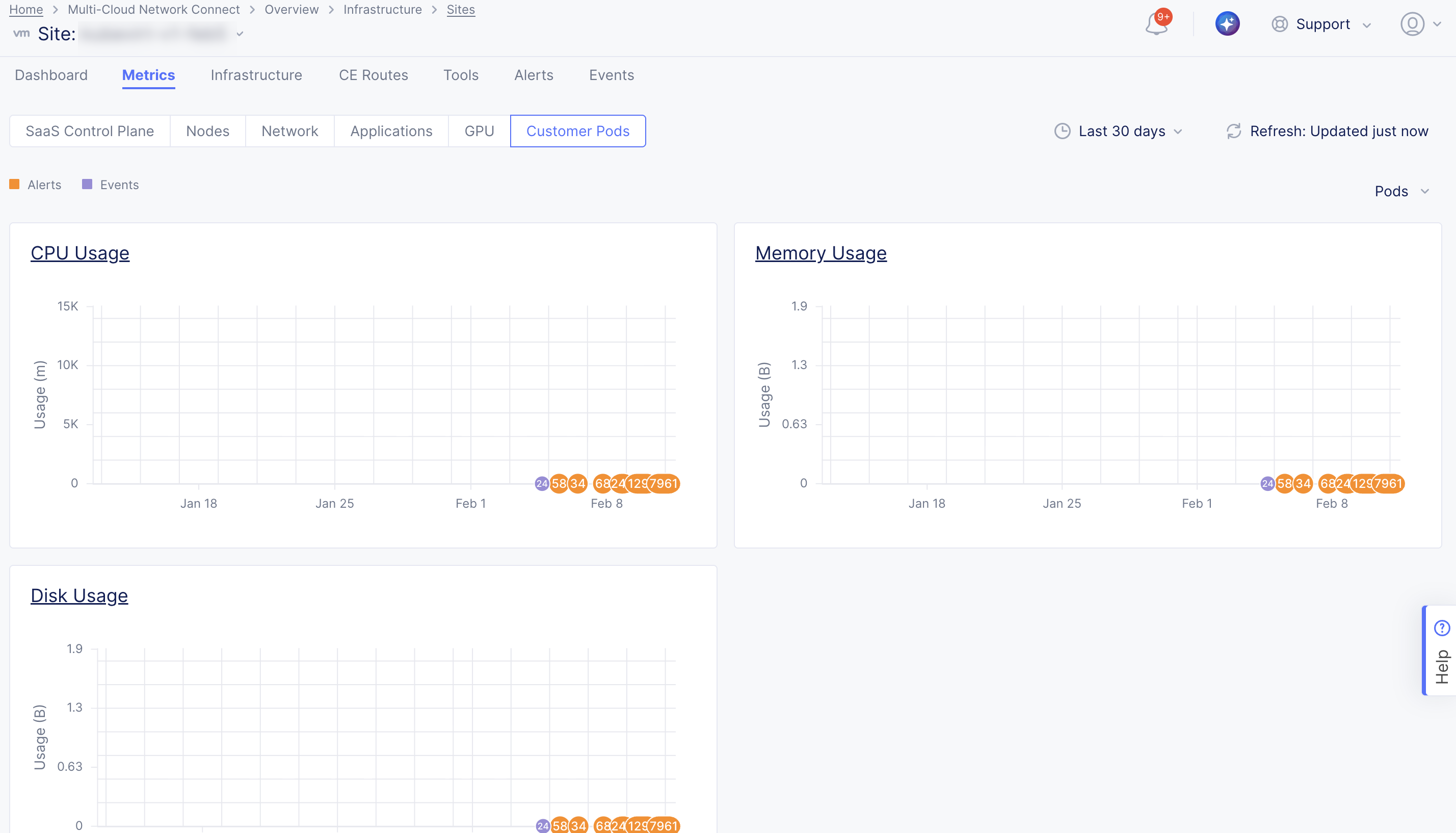Click the vm site icon next to Site
The width and height of the screenshot is (1456, 833).
click(x=22, y=33)
